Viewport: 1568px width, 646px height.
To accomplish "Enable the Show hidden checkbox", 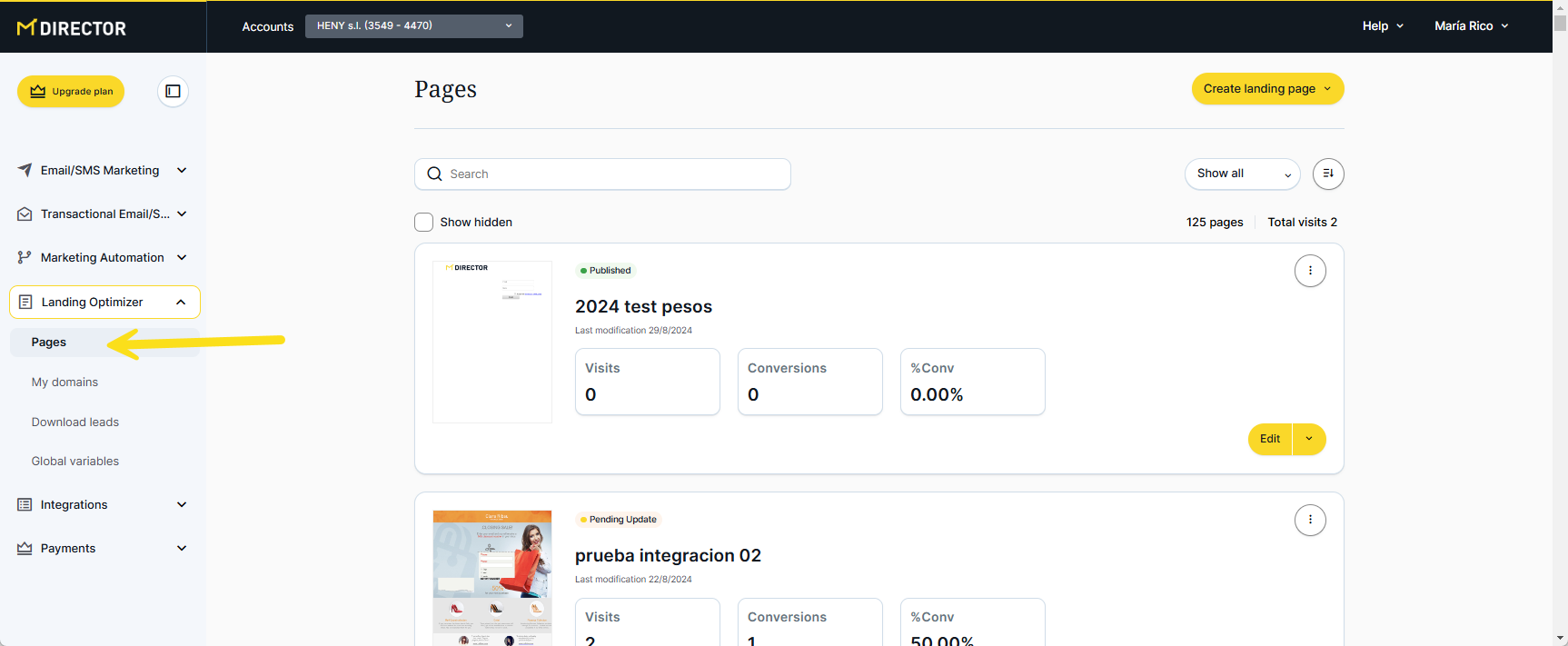I will click(424, 223).
